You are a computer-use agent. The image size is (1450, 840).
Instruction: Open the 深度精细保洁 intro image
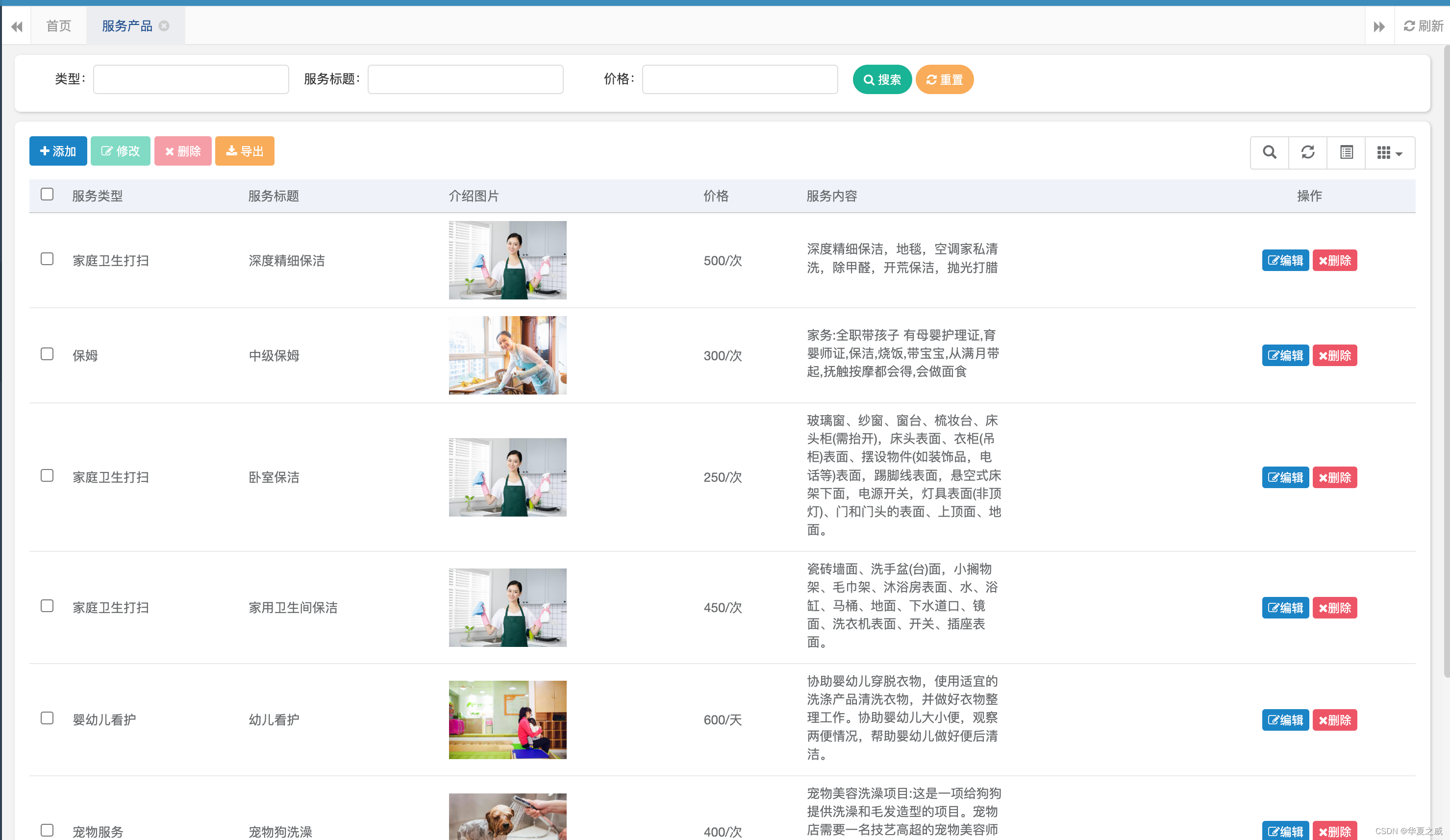tap(507, 260)
